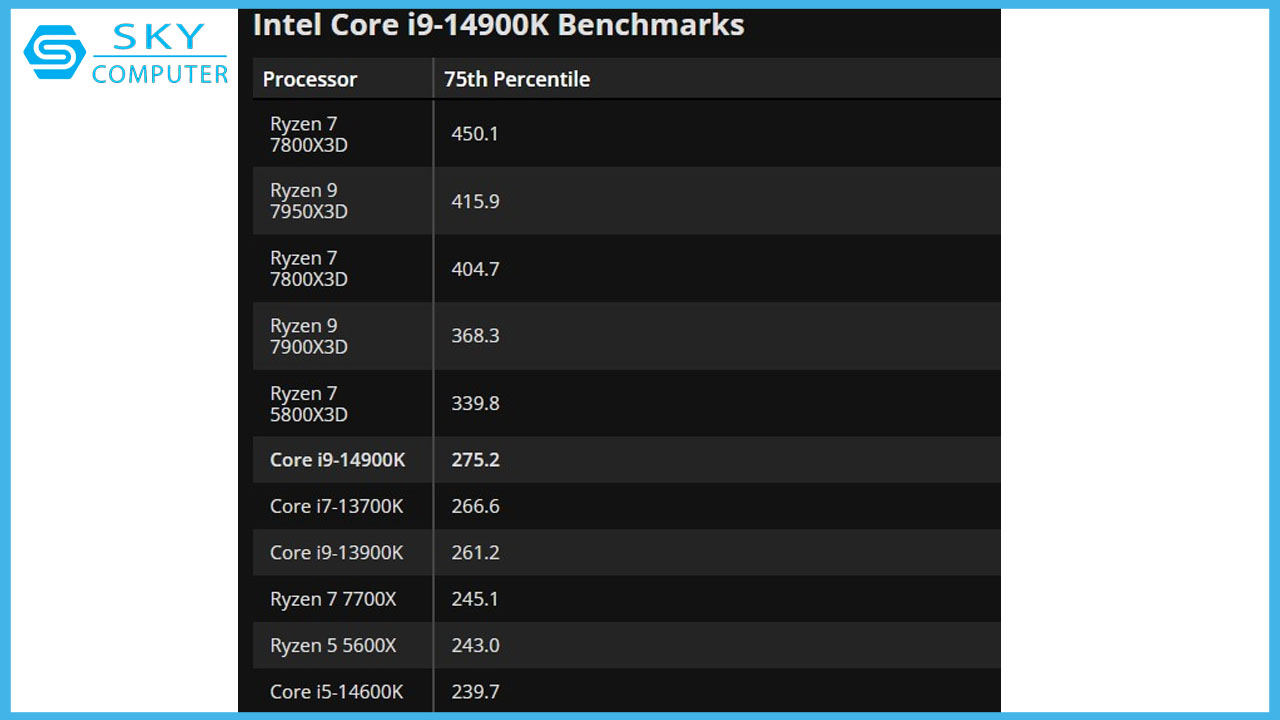The width and height of the screenshot is (1280, 720).
Task: Click the 339.8 score value
Action: 475,404
